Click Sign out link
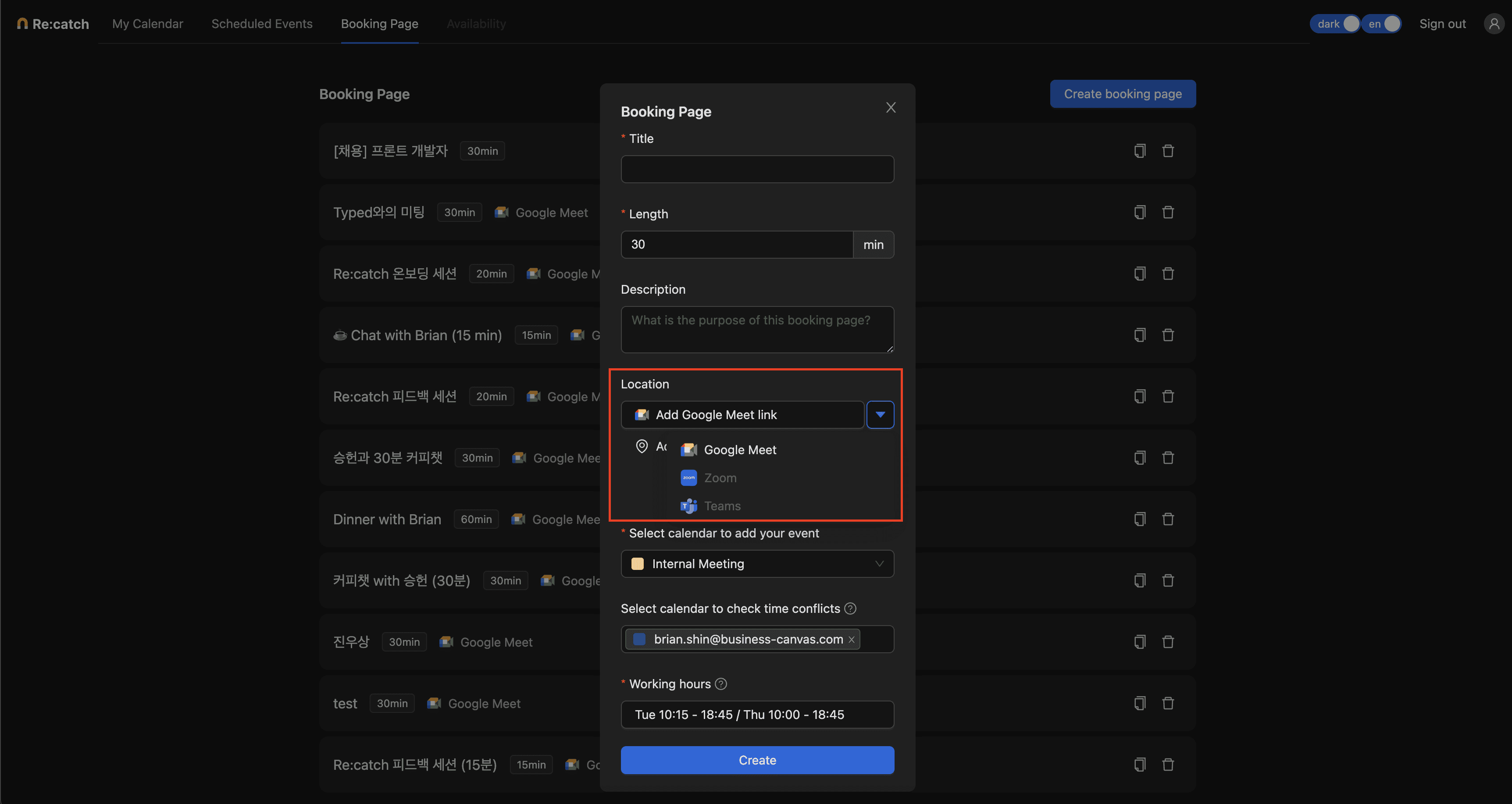The width and height of the screenshot is (1512, 804). (x=1442, y=24)
